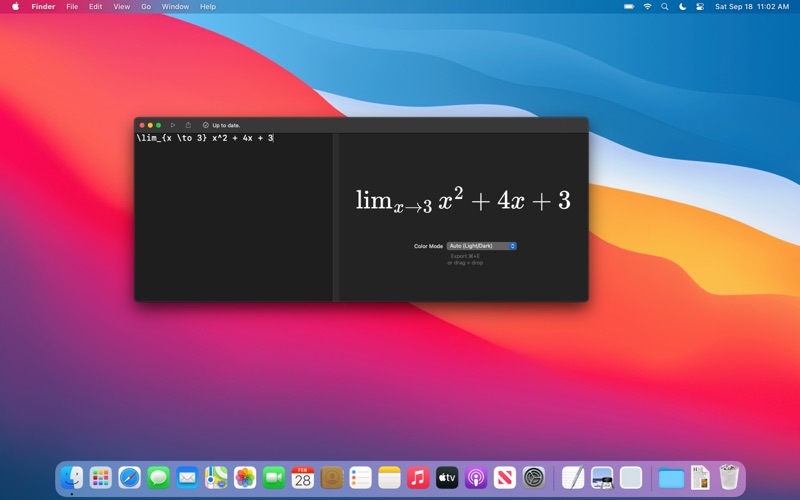This screenshot has height=500, width=800.
Task: Open Contacts from the Dock
Action: coord(332,478)
